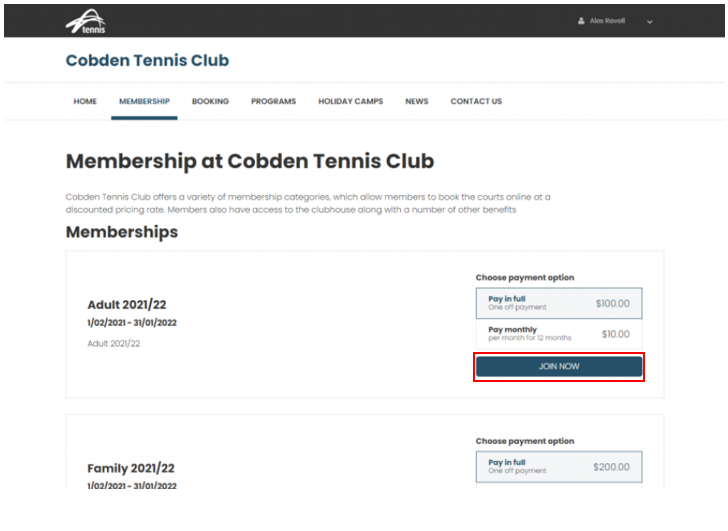Click the user profile icon
Viewport: 728px width, 531px height.
point(581,21)
